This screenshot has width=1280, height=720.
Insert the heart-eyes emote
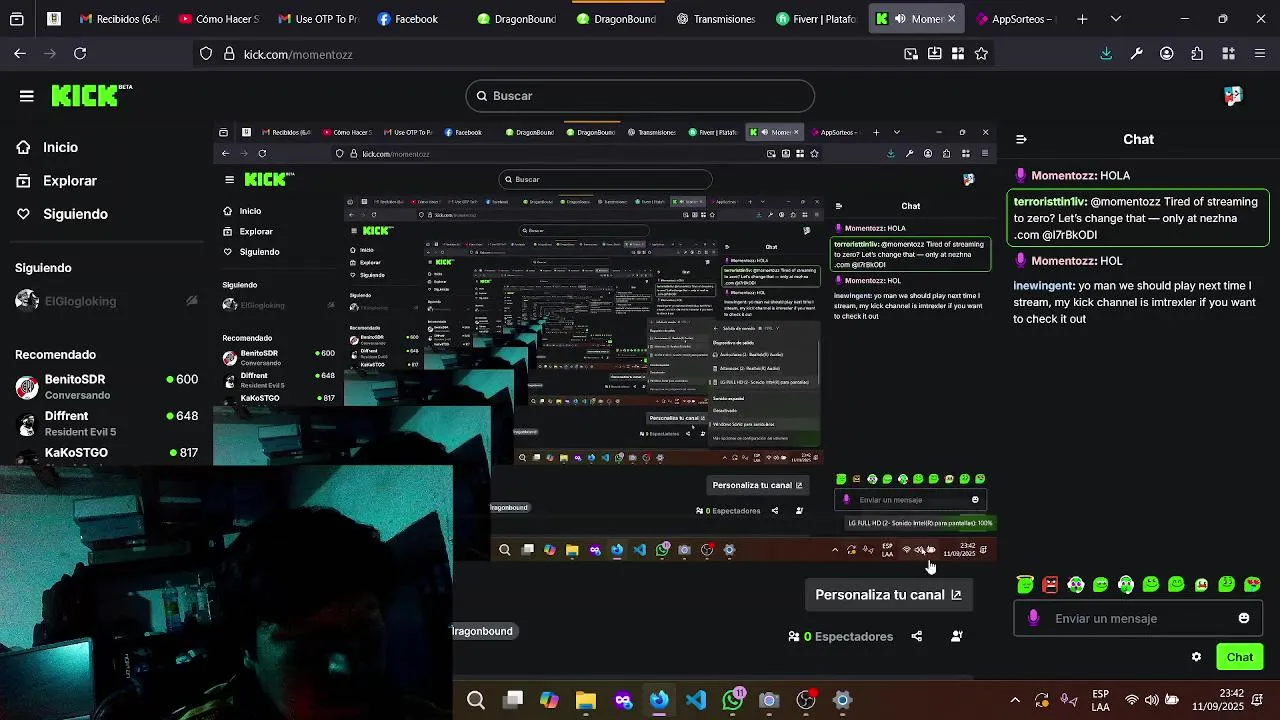[1252, 584]
